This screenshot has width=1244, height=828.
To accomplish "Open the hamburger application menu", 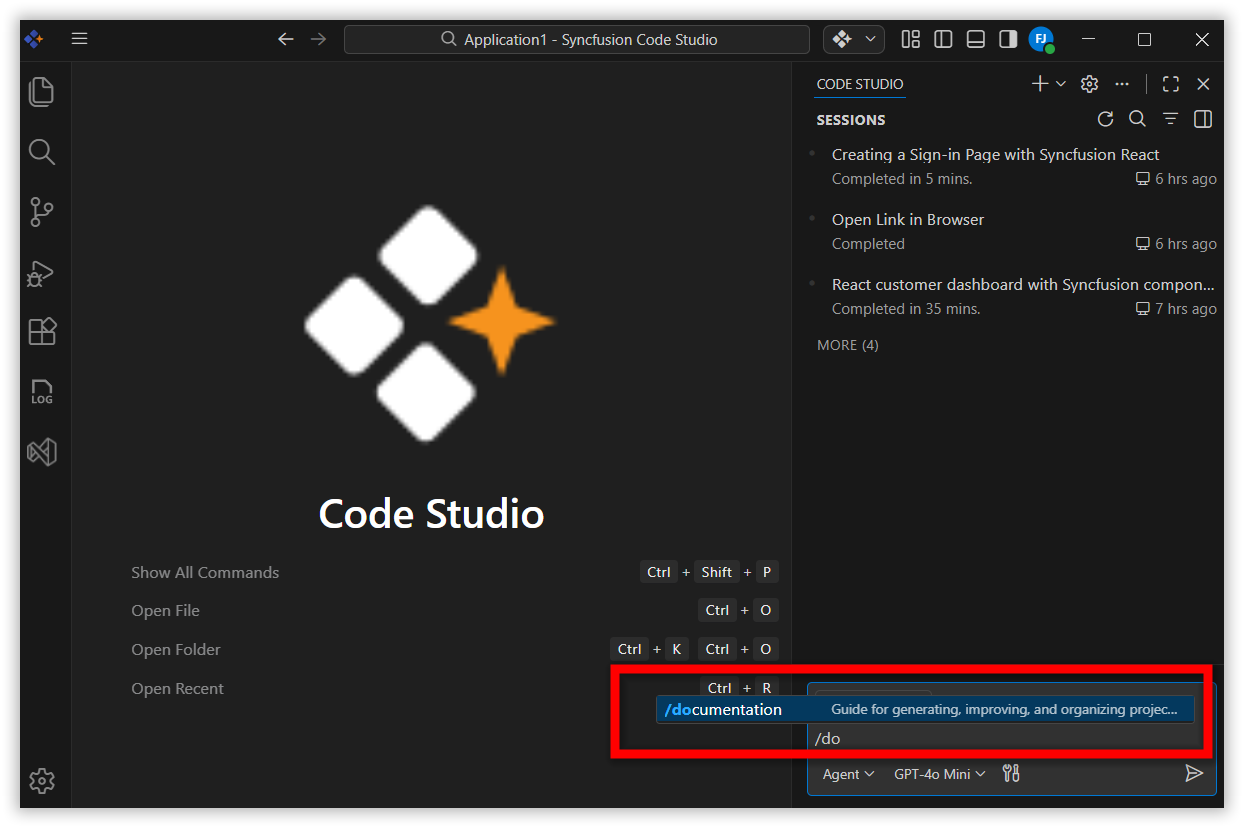I will click(80, 39).
